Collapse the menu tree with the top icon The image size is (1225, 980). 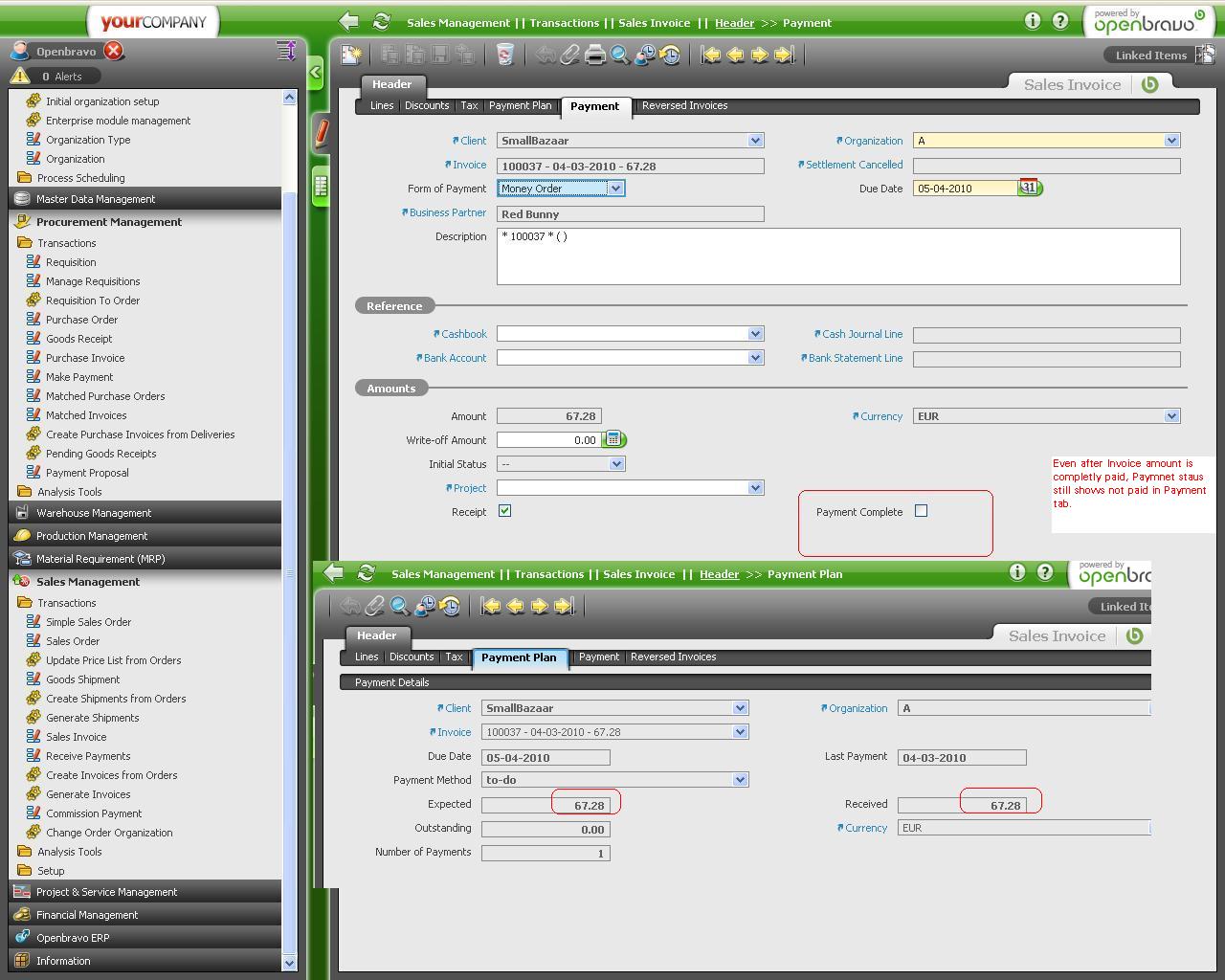(286, 51)
